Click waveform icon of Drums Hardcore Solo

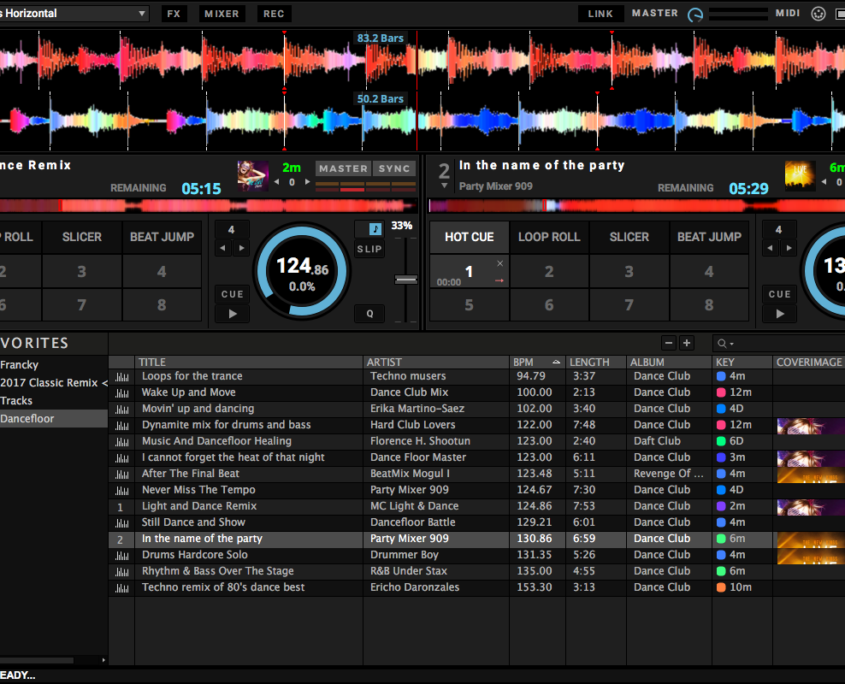(122, 555)
